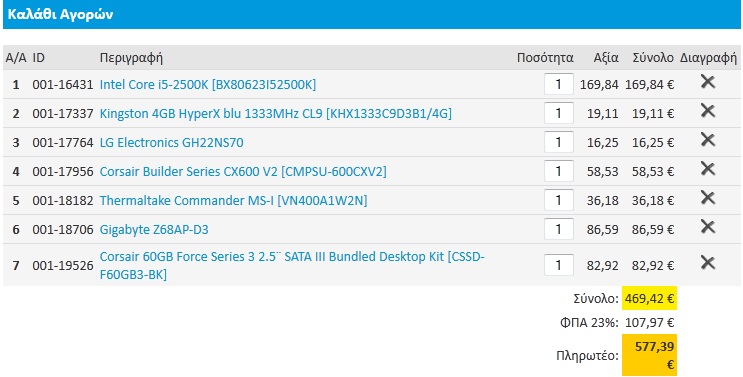This screenshot has width=743, height=377.
Task: Click row total 58,53 €
Action: click(x=653, y=171)
